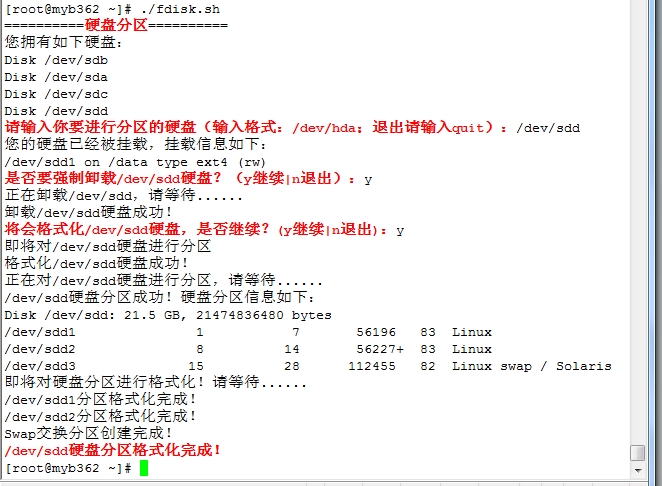Click the '格式化/dev/sdd硬盘成功!' line
This screenshot has height=486, width=662.
pos(96,263)
